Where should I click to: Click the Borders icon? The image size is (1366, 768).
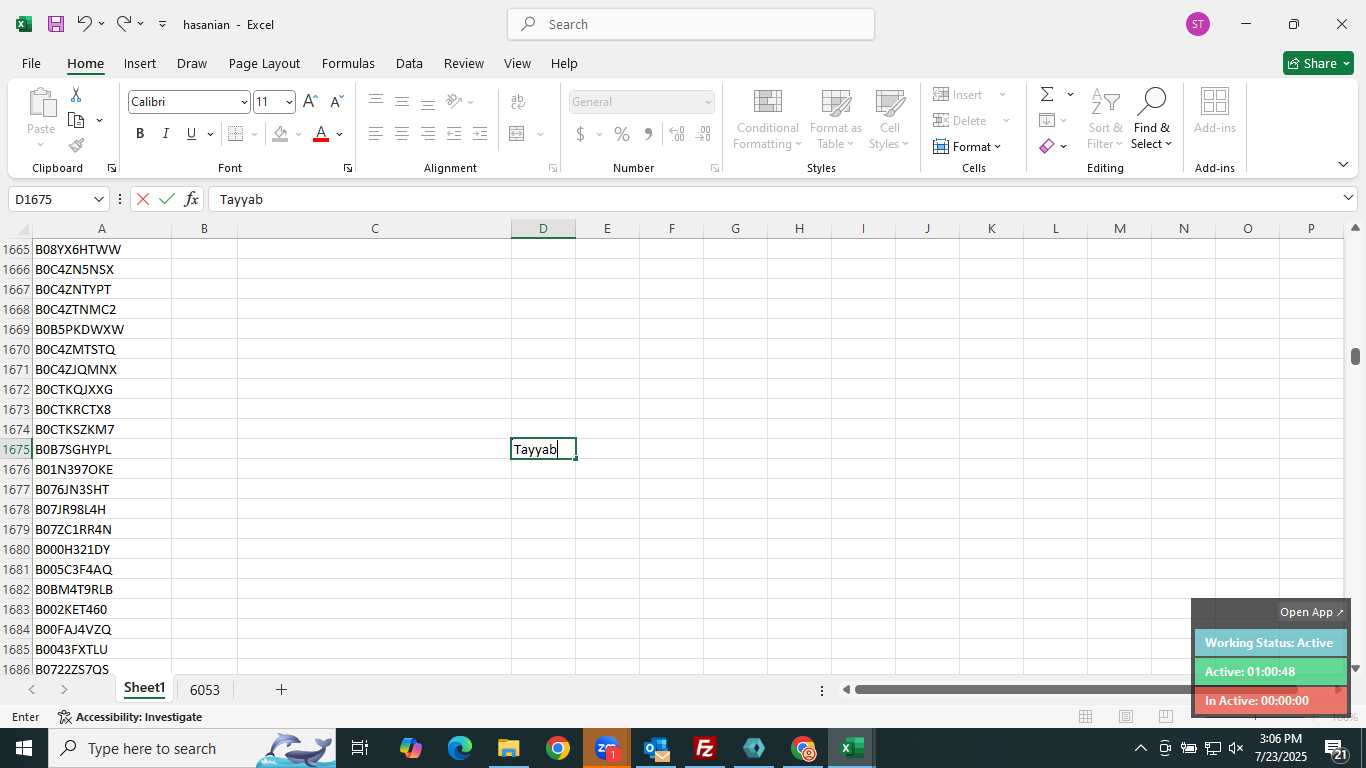pos(235,134)
